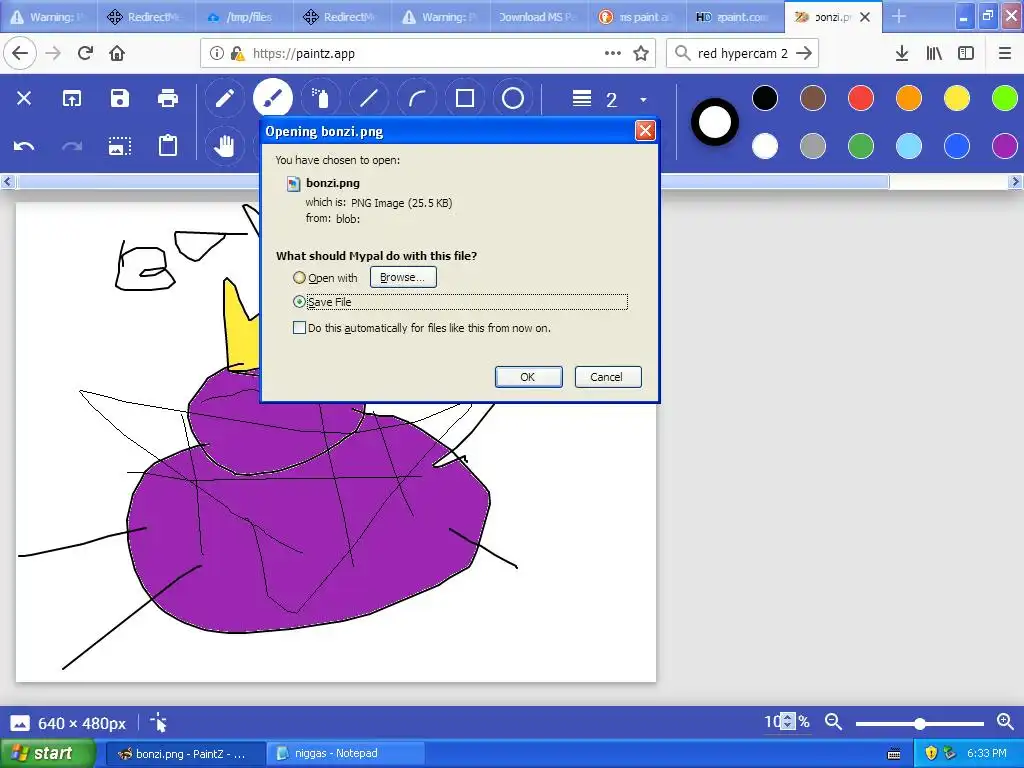Toggle the browser sidebar
This screenshot has height=768, width=1024.
[x=966, y=54]
